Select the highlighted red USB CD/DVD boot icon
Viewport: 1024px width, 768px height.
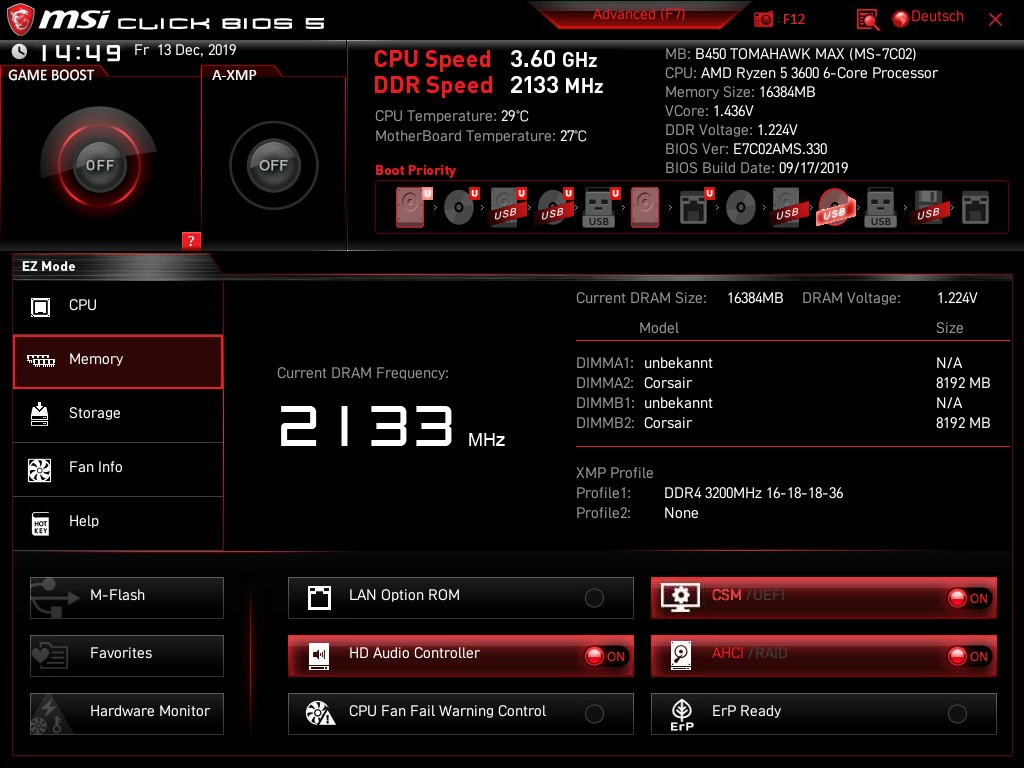834,208
